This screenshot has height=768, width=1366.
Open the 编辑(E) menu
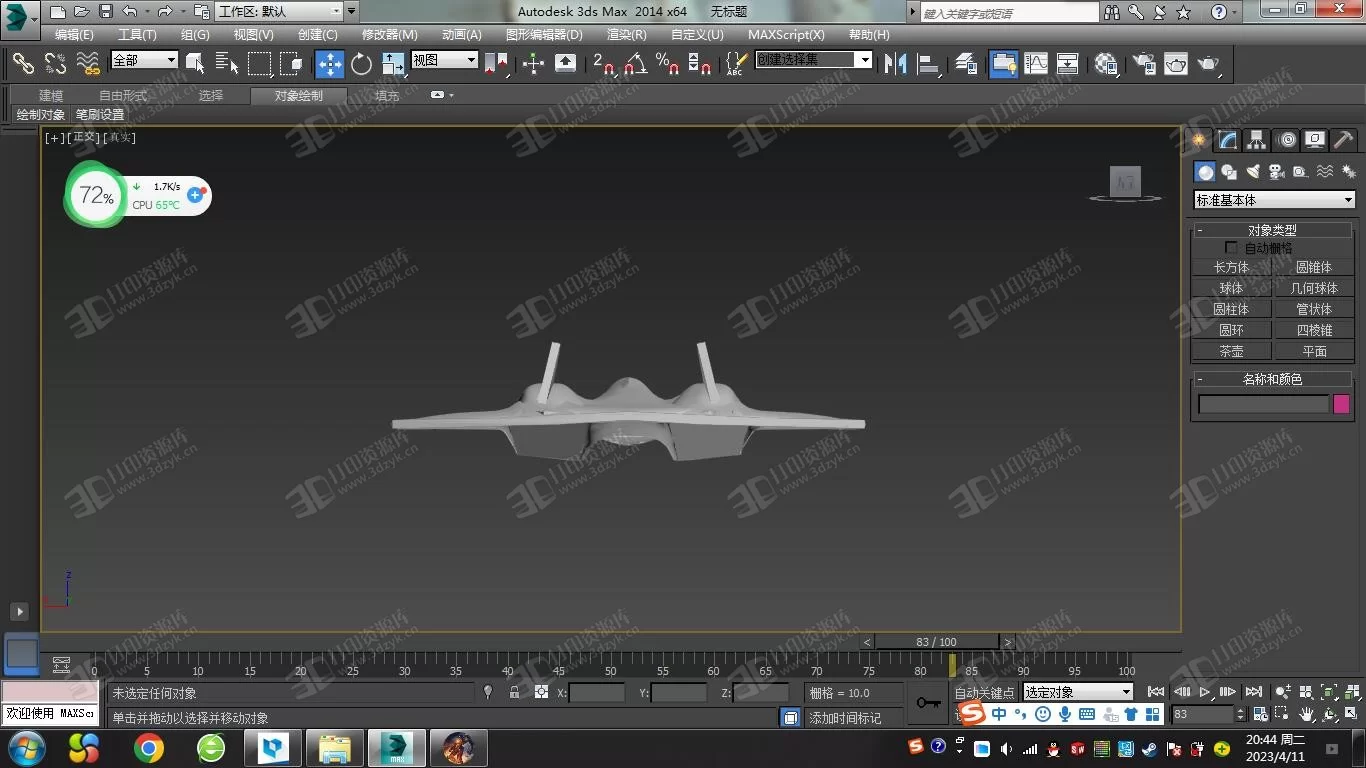point(74,34)
